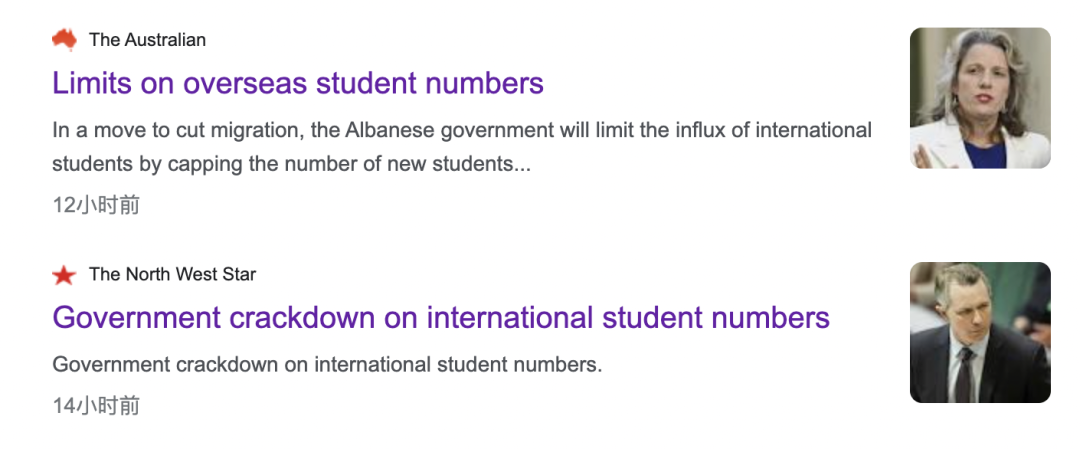The width and height of the screenshot is (1080, 449).
Task: Click the '12小时前' timestamp
Action: click(96, 205)
